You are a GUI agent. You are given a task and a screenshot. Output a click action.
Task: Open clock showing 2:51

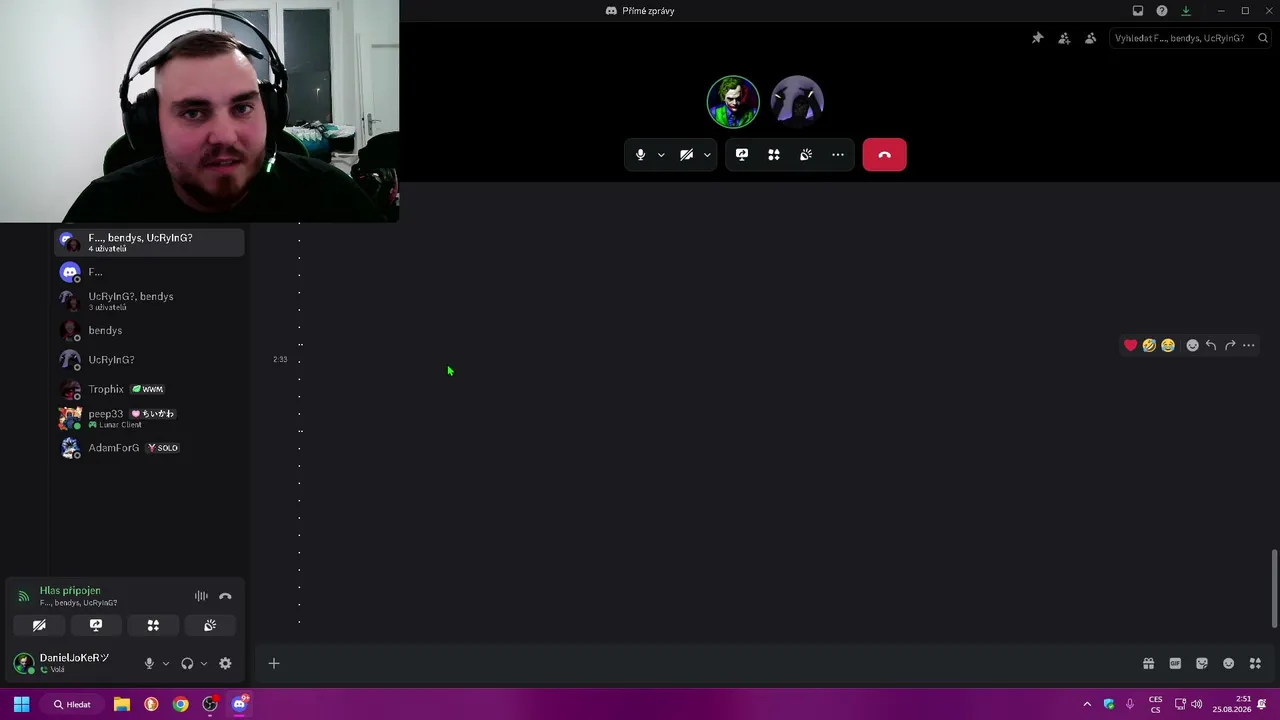point(1231,704)
